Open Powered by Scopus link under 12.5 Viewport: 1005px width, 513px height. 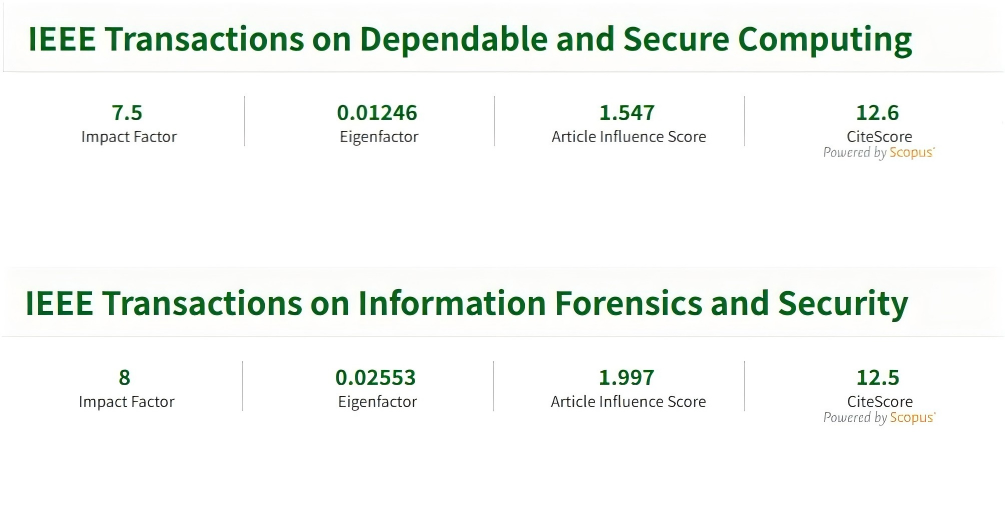[x=880, y=417]
